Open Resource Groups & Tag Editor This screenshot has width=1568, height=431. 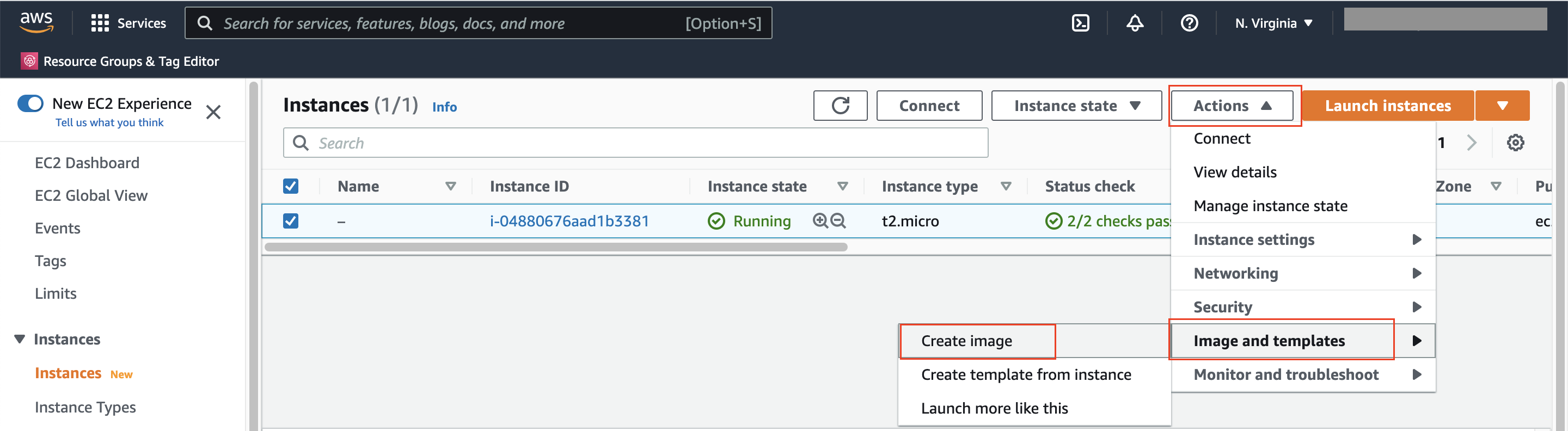131,61
